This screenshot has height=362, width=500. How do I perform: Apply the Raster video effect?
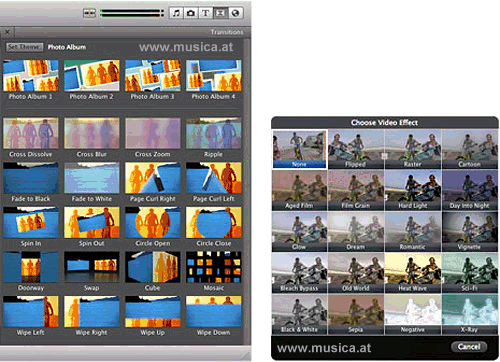click(x=413, y=149)
